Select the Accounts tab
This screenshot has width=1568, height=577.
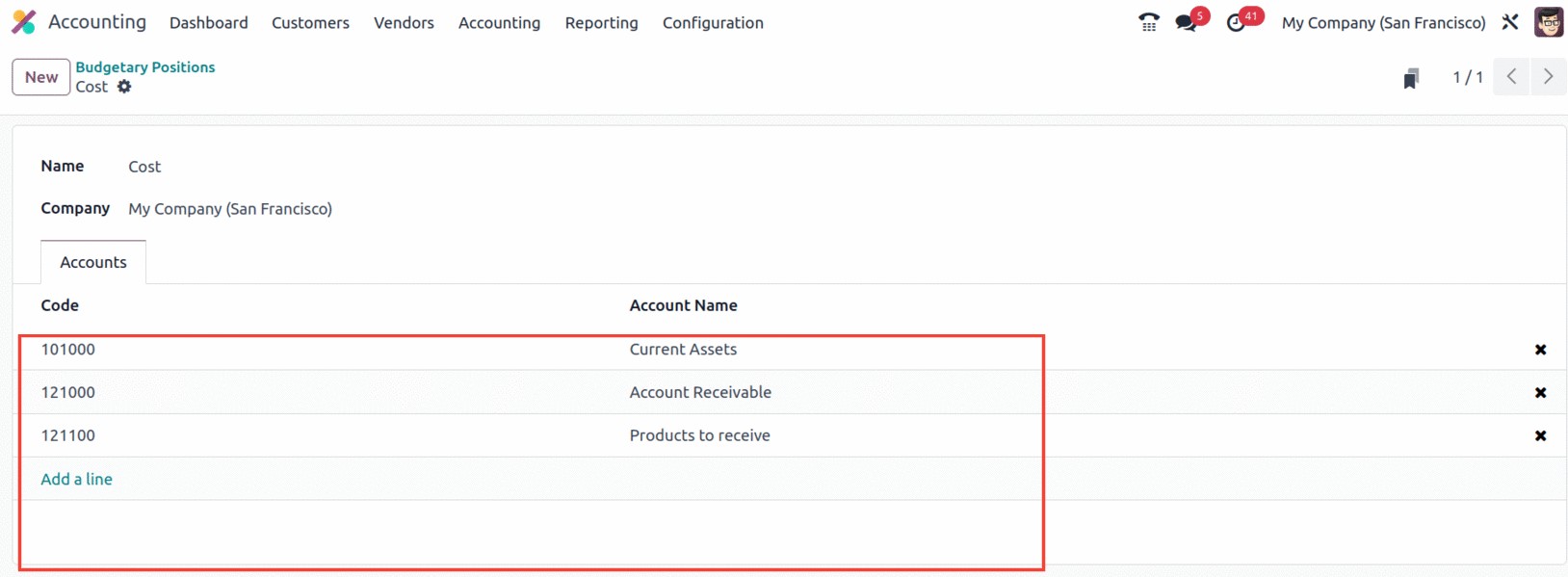click(x=93, y=262)
